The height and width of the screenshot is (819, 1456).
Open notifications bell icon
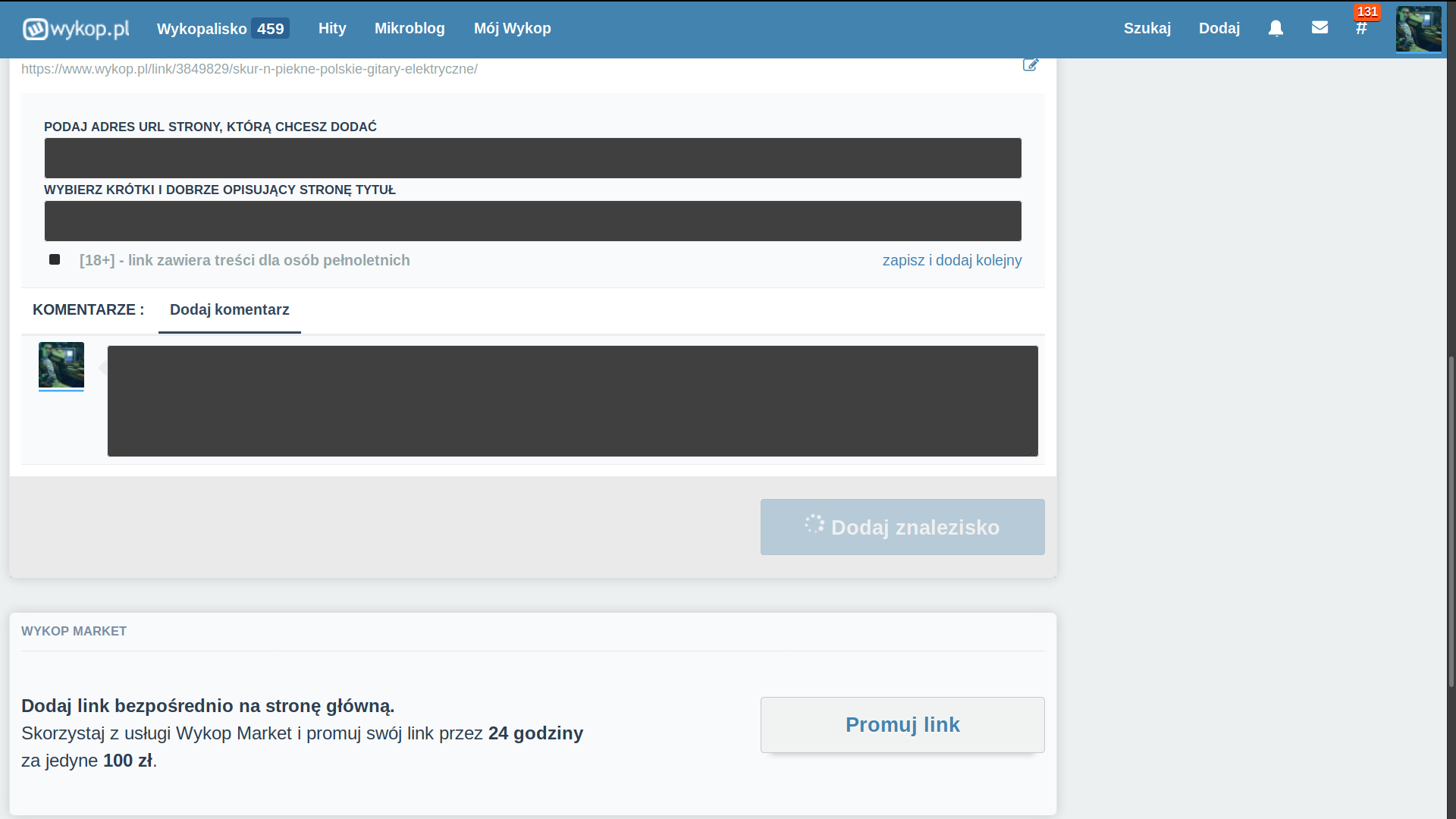1276,28
